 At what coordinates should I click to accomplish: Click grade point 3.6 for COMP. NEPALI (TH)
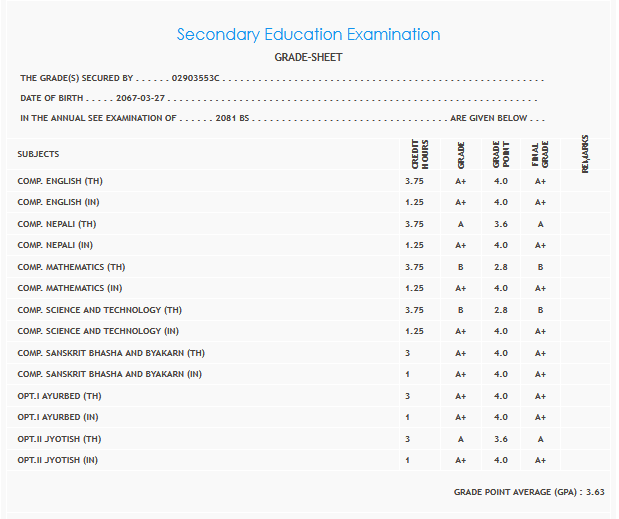point(500,224)
